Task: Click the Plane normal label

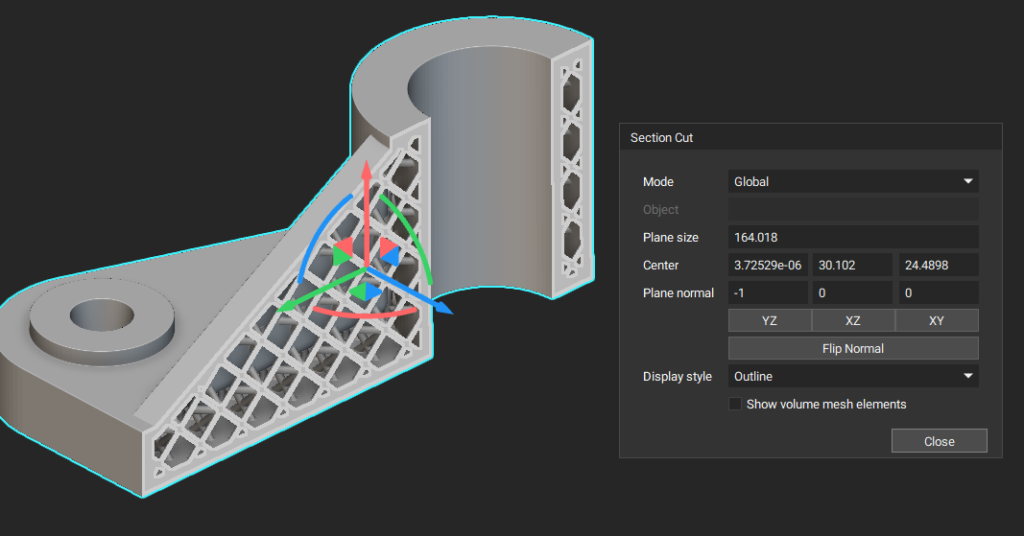Action: (x=678, y=293)
